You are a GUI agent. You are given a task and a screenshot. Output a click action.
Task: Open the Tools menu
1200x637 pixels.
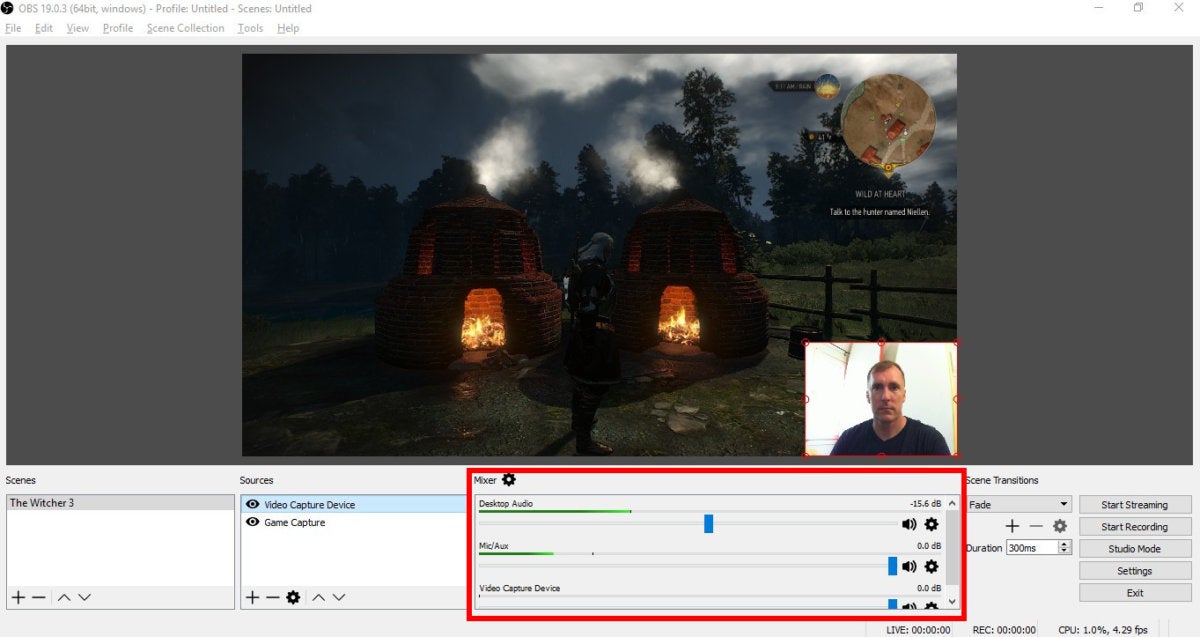tap(251, 28)
